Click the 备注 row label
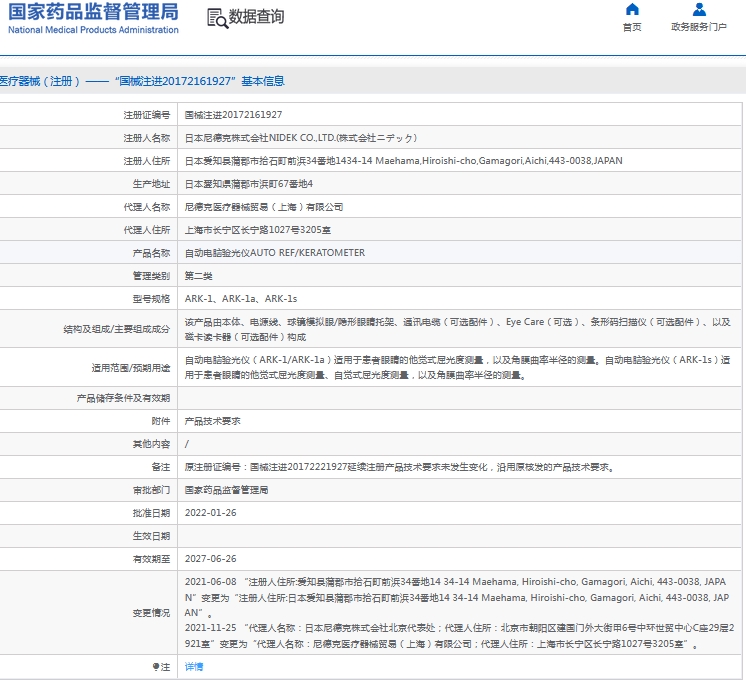 click(161, 467)
